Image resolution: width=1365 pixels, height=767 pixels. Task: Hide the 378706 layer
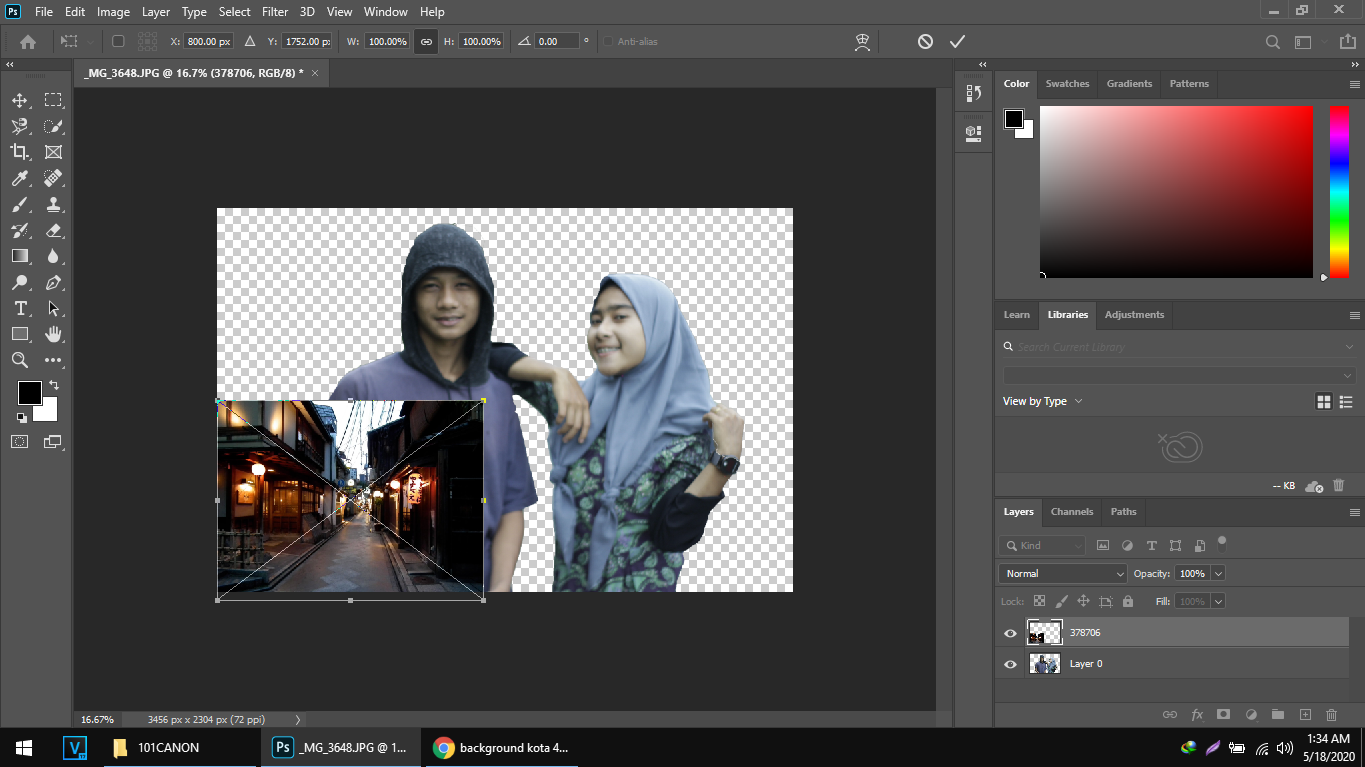(1010, 633)
